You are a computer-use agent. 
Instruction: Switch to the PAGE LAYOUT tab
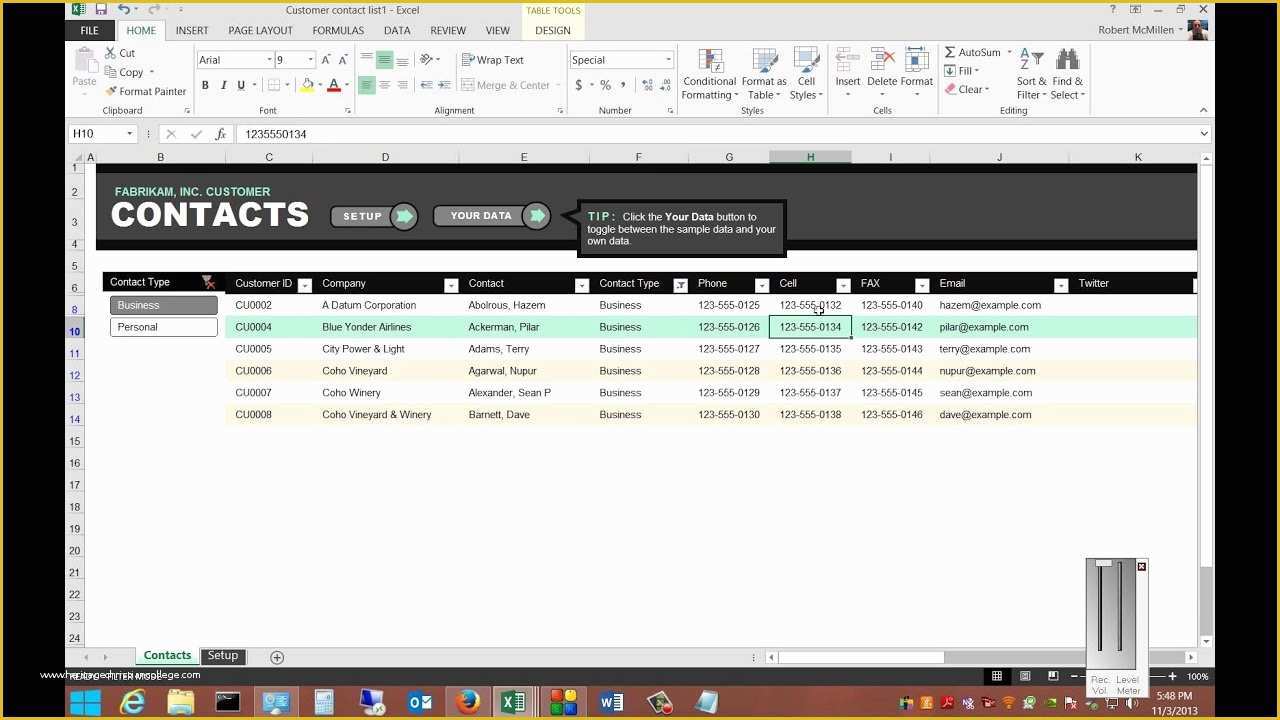point(261,31)
